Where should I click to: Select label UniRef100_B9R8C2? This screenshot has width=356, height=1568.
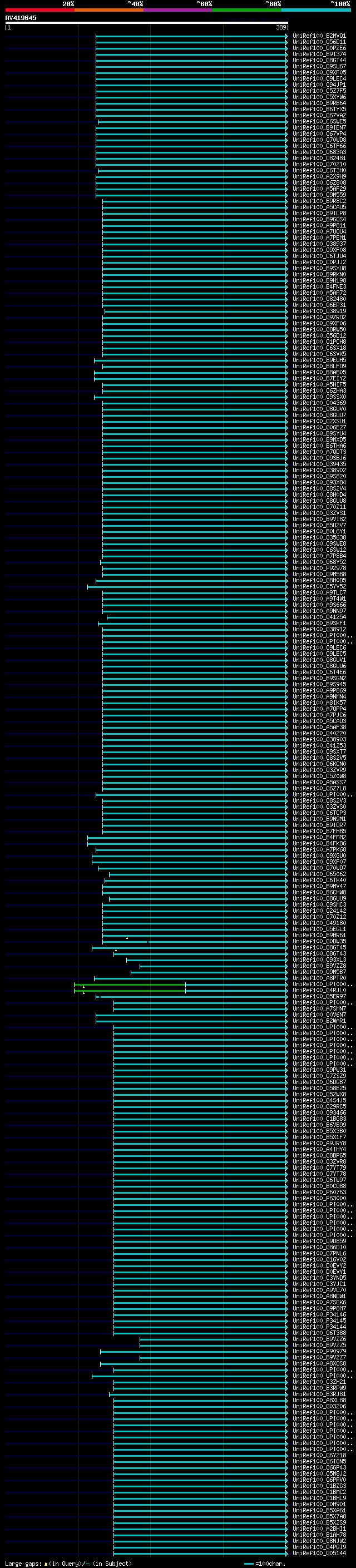pyautogui.click(x=319, y=201)
